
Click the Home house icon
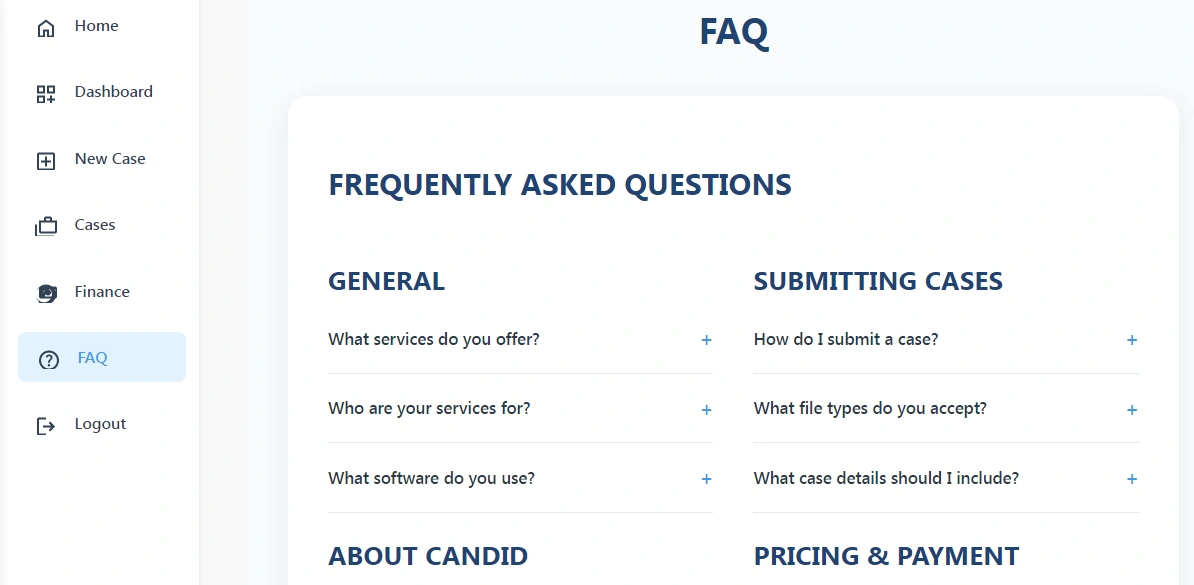tap(46, 28)
